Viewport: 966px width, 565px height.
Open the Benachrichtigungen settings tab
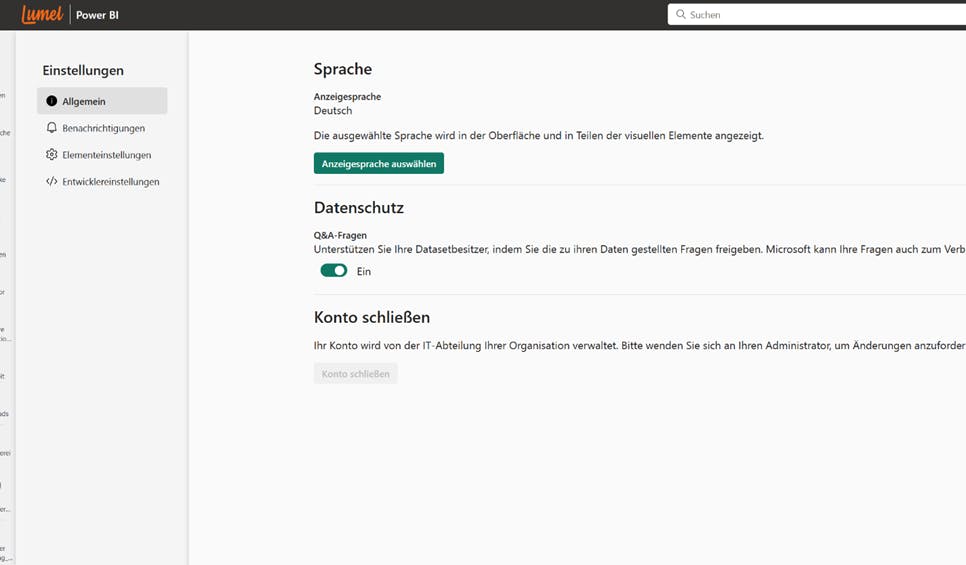pos(102,128)
